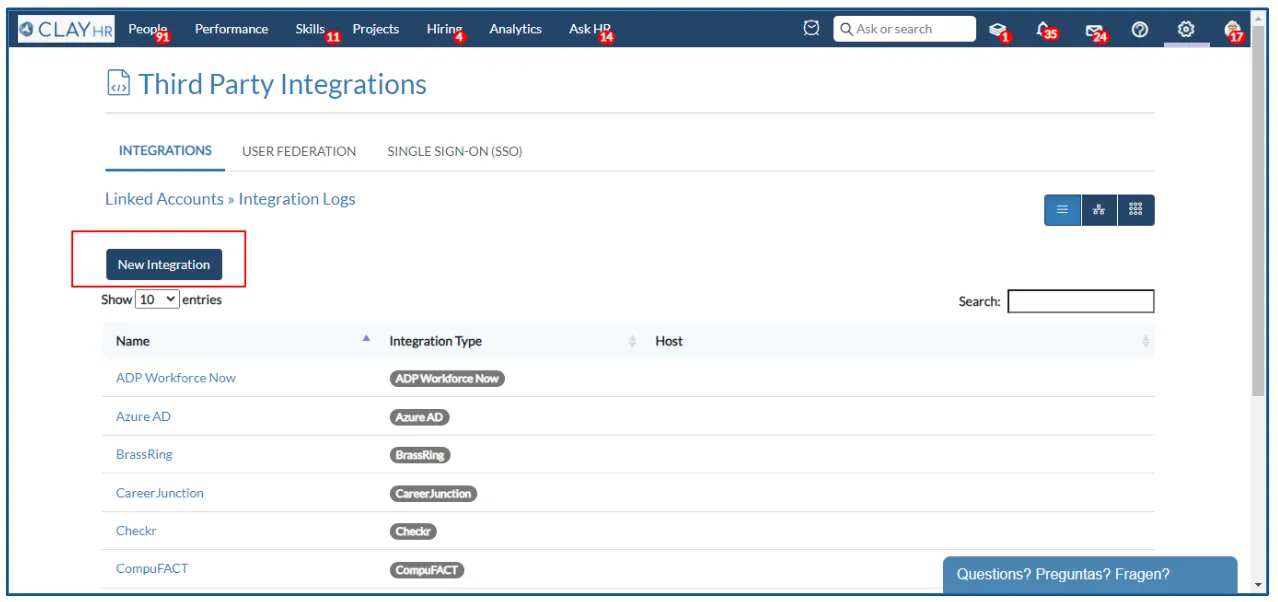Screen dimensions: 1278x602
Task: Click the ClayHR logo
Action: click(66, 30)
